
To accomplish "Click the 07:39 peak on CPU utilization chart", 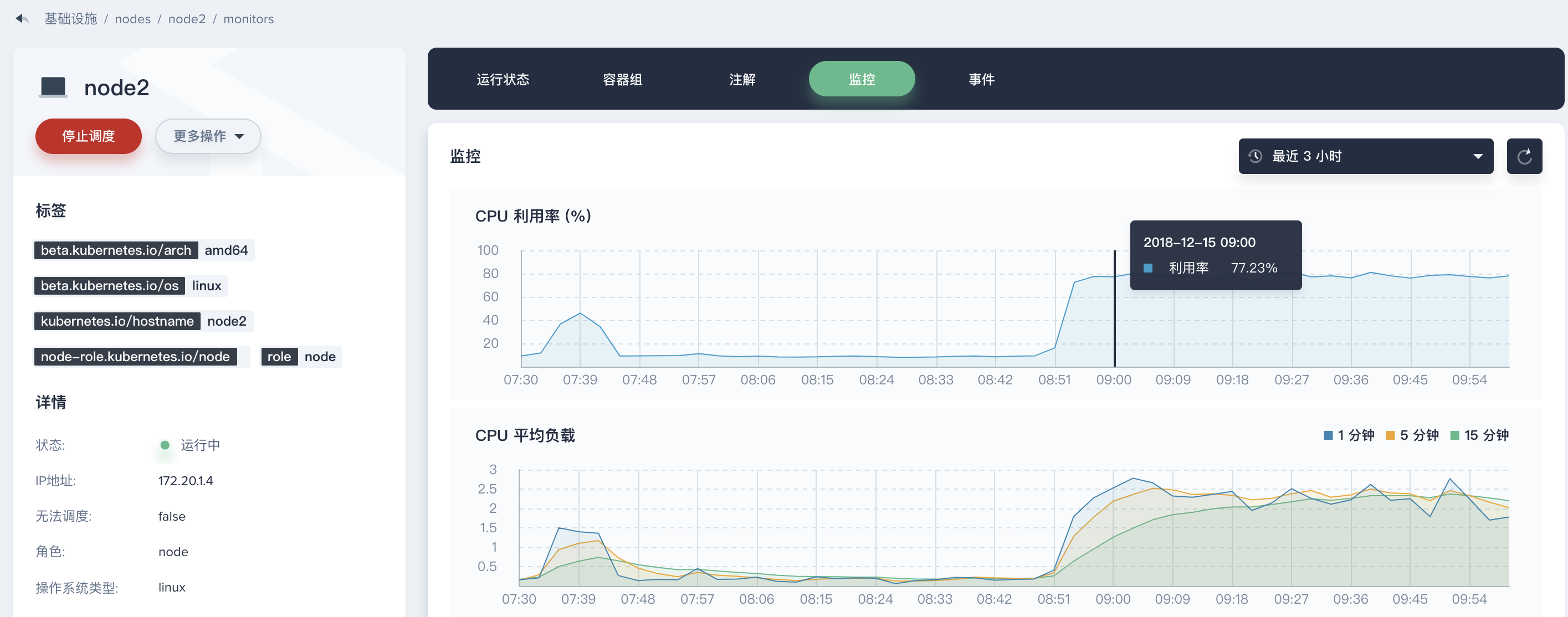I will pos(580,313).
